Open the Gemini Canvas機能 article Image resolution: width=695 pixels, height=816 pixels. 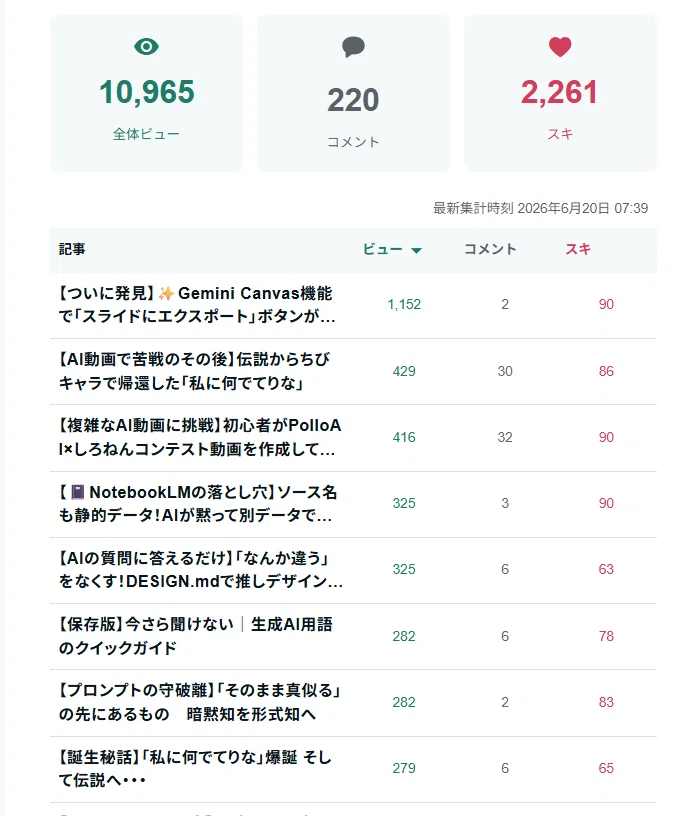click(197, 304)
